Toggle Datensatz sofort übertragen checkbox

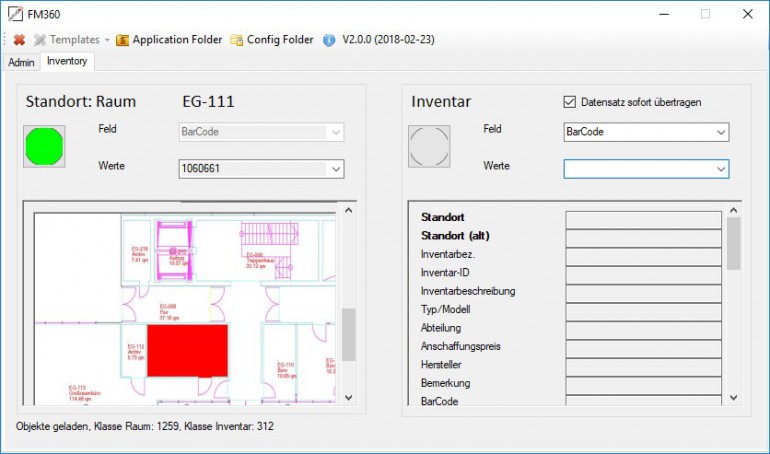point(570,102)
